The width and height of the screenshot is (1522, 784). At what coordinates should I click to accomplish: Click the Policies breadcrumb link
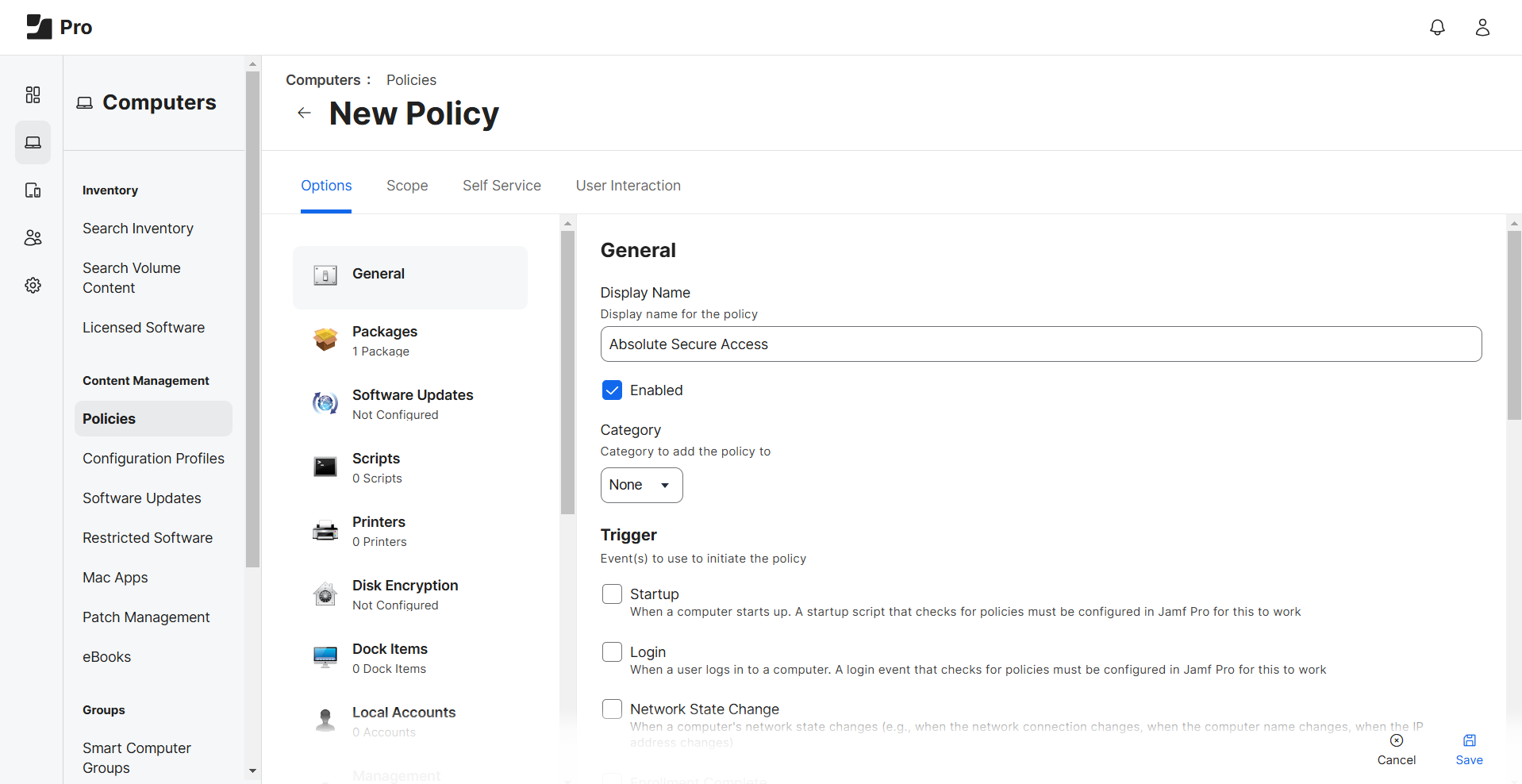(x=411, y=80)
